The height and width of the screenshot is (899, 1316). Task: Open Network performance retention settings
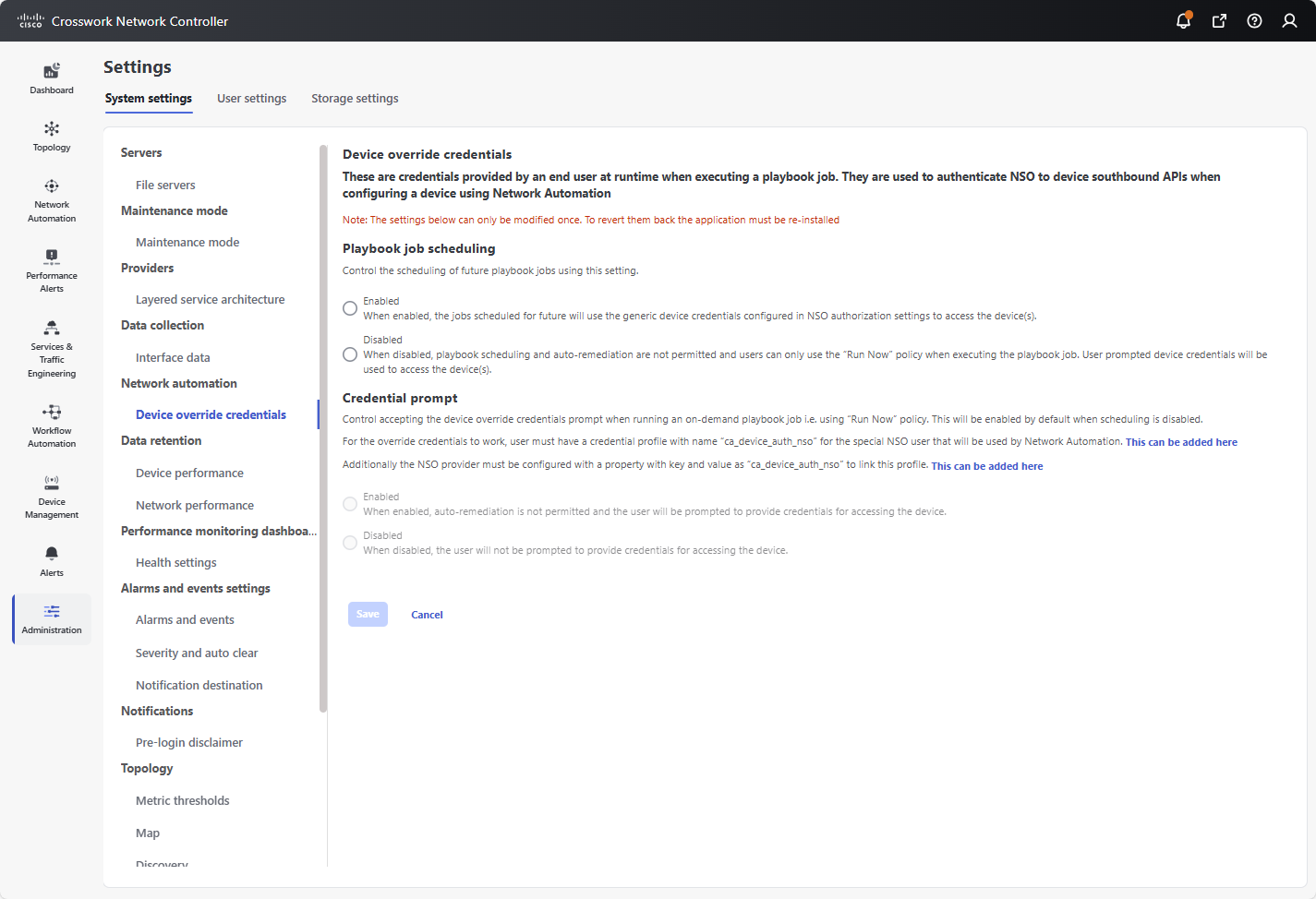[195, 505]
